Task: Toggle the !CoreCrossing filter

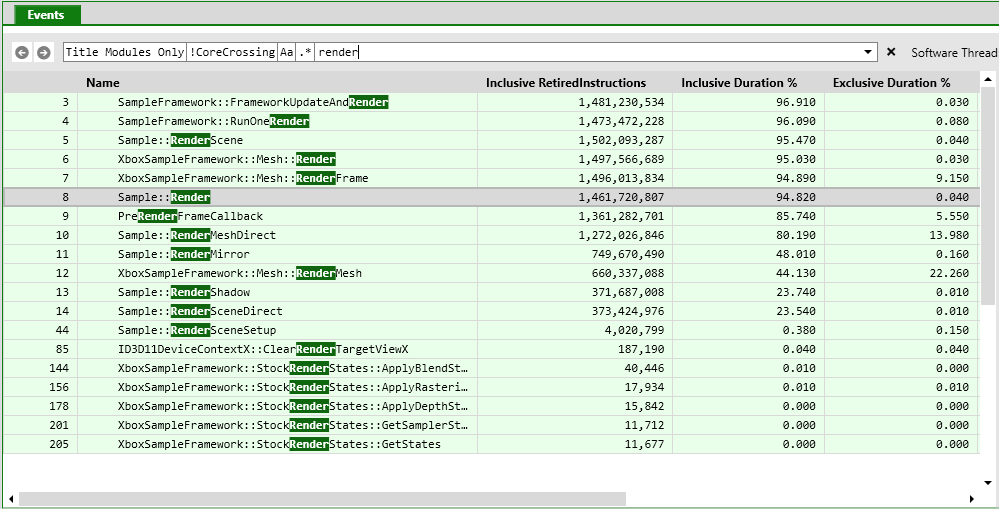Action: click(232, 52)
